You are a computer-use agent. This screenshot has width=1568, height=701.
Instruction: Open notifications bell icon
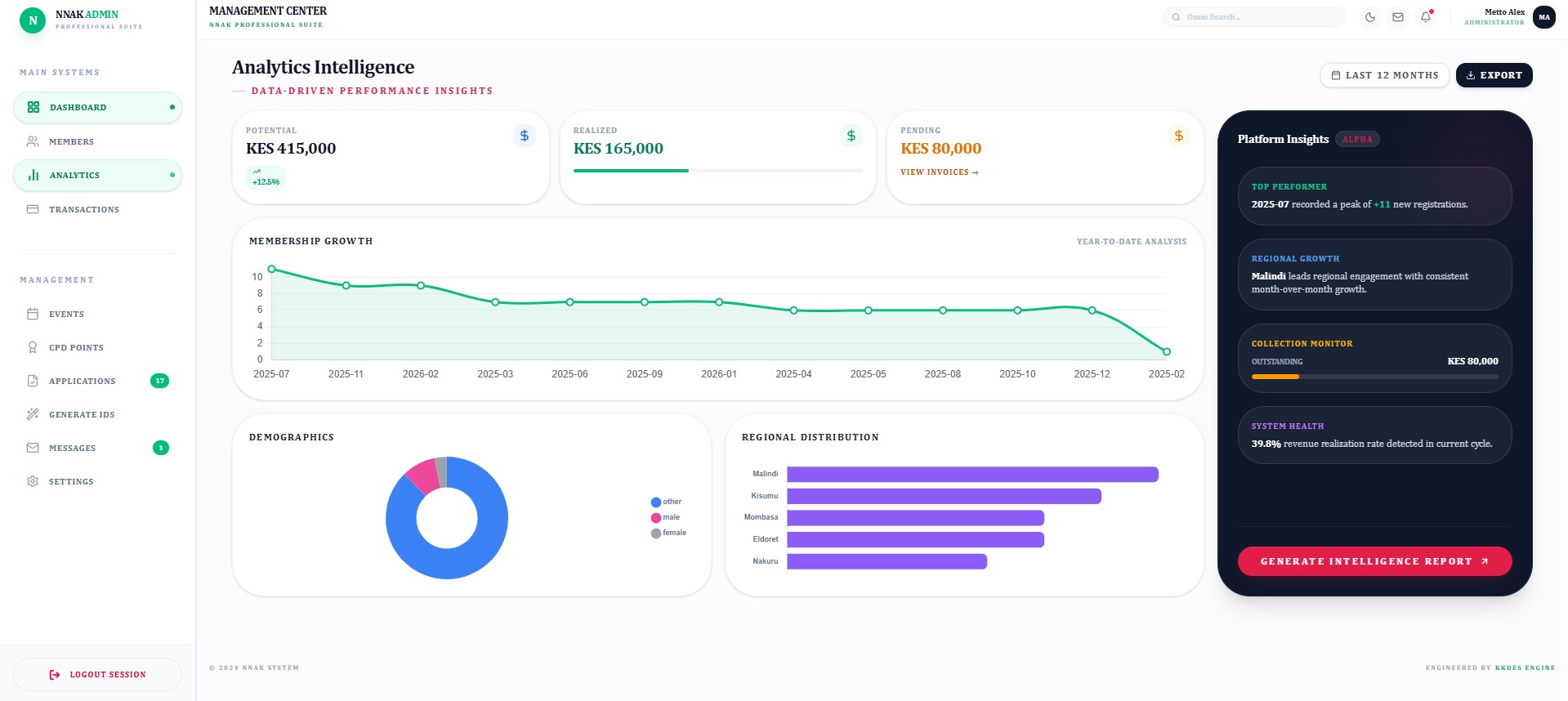[x=1426, y=17]
